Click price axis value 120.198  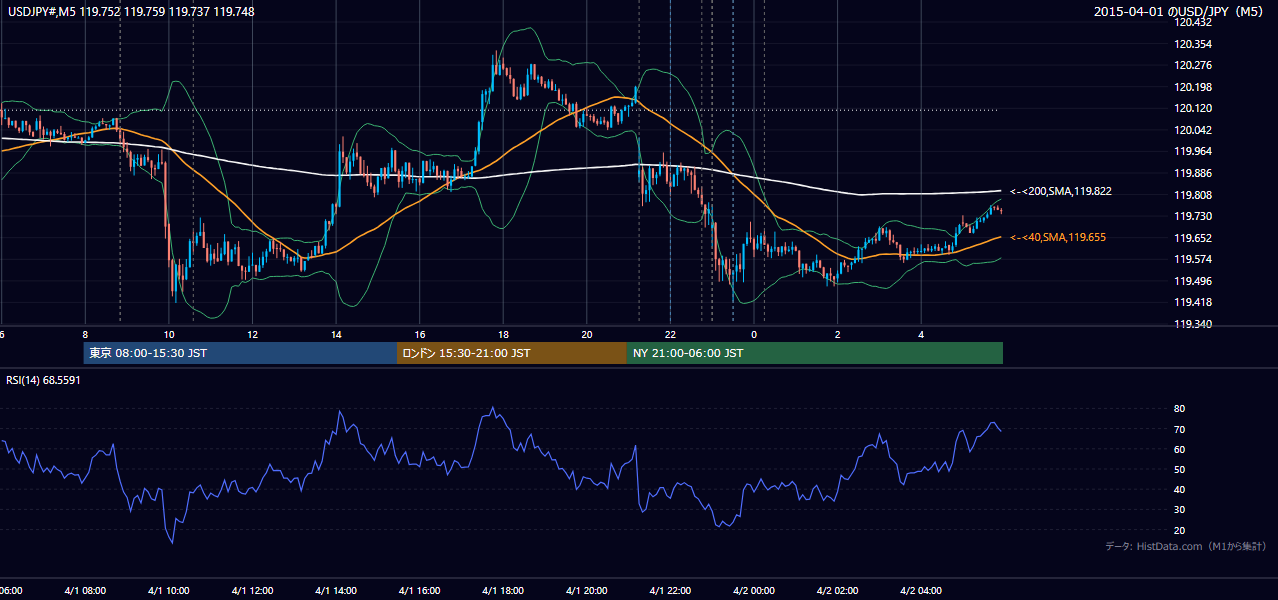coord(1192,87)
